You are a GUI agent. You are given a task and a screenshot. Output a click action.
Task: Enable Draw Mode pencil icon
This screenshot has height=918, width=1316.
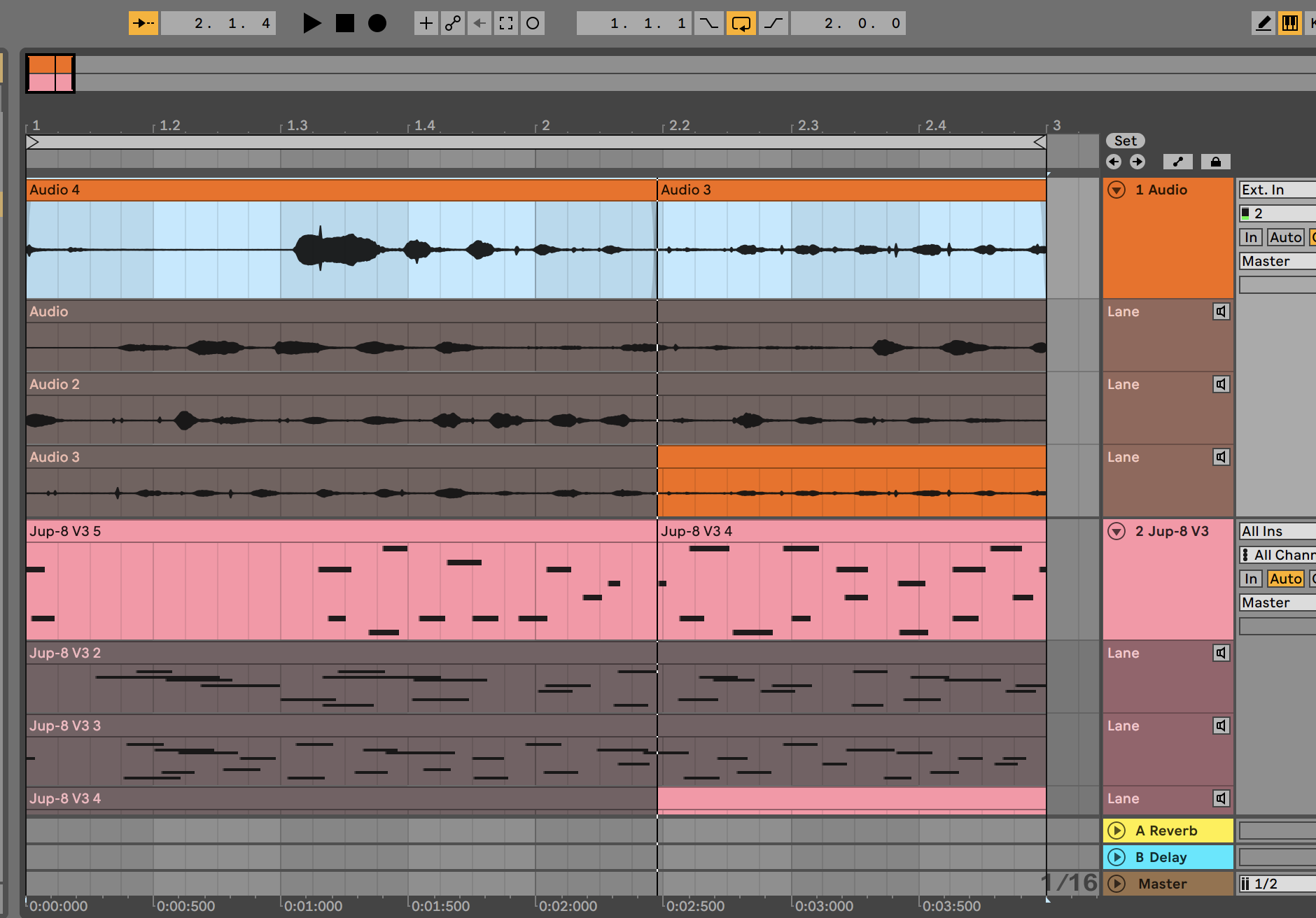tap(1263, 23)
